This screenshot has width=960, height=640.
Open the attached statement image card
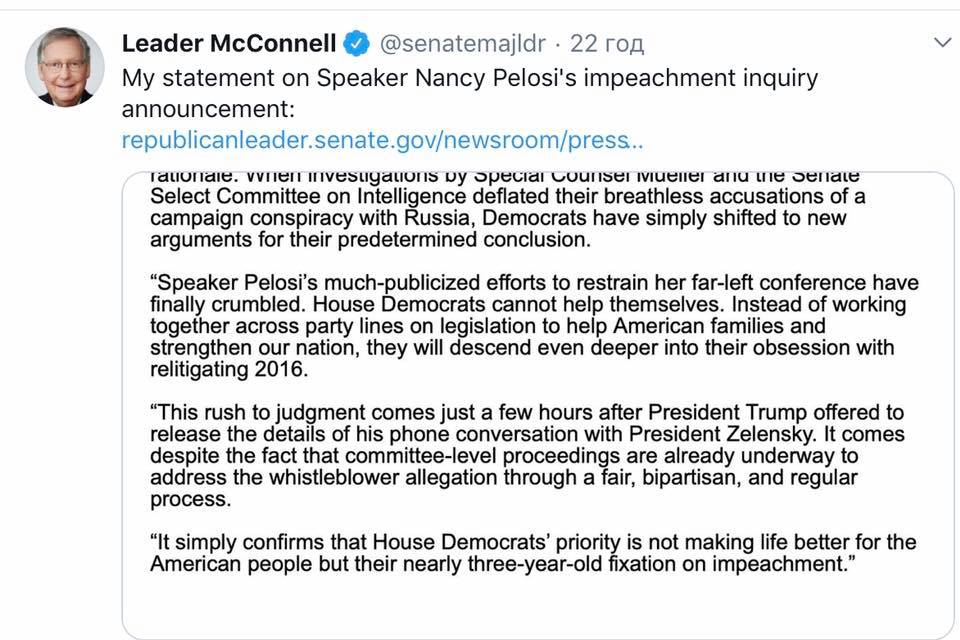[x=538, y=405]
